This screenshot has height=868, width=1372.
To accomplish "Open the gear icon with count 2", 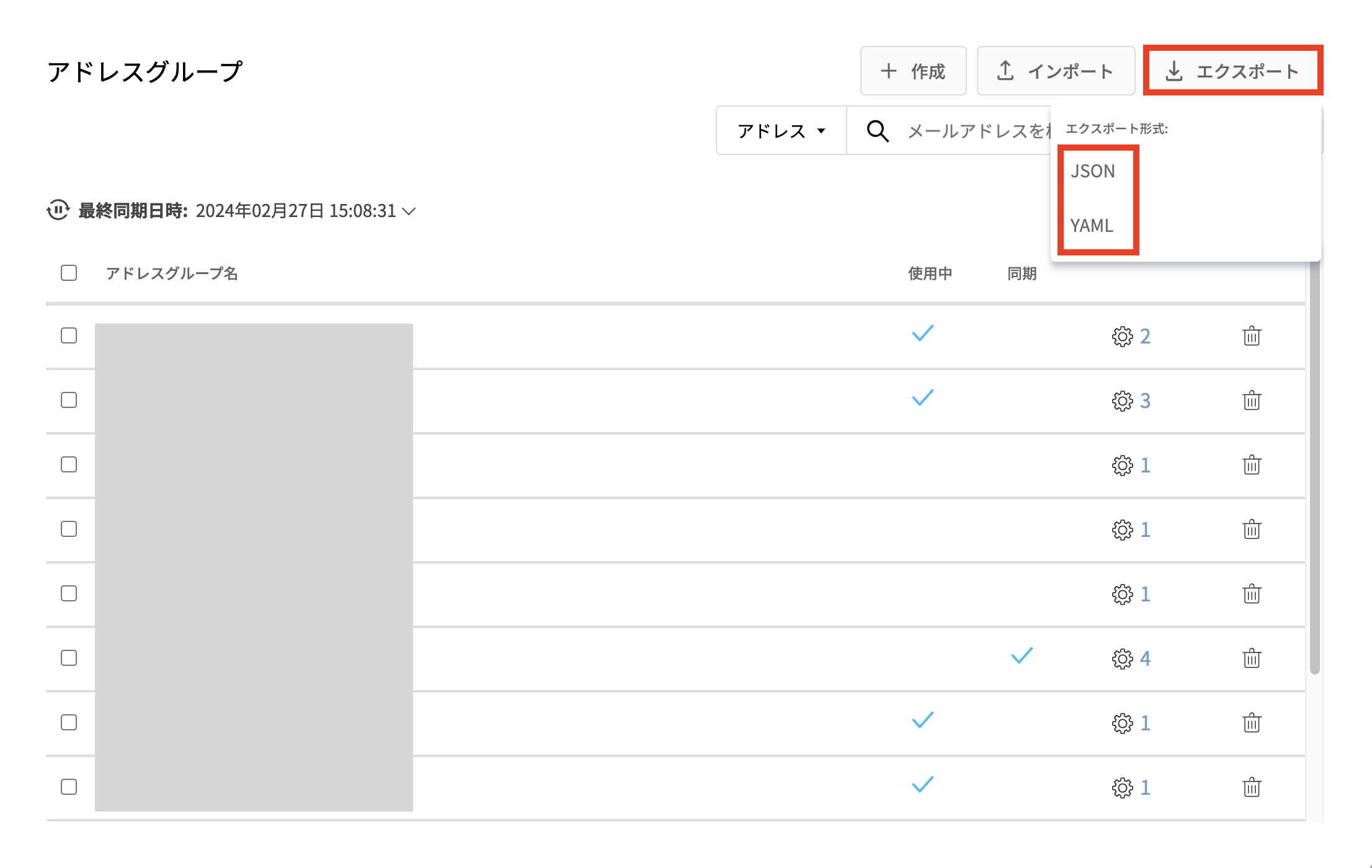I will (x=1122, y=336).
